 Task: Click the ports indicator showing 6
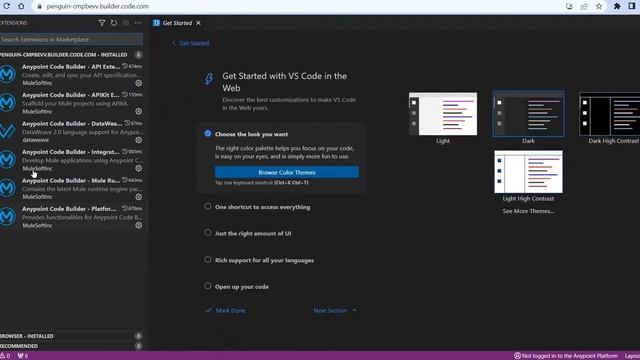[x=23, y=356]
